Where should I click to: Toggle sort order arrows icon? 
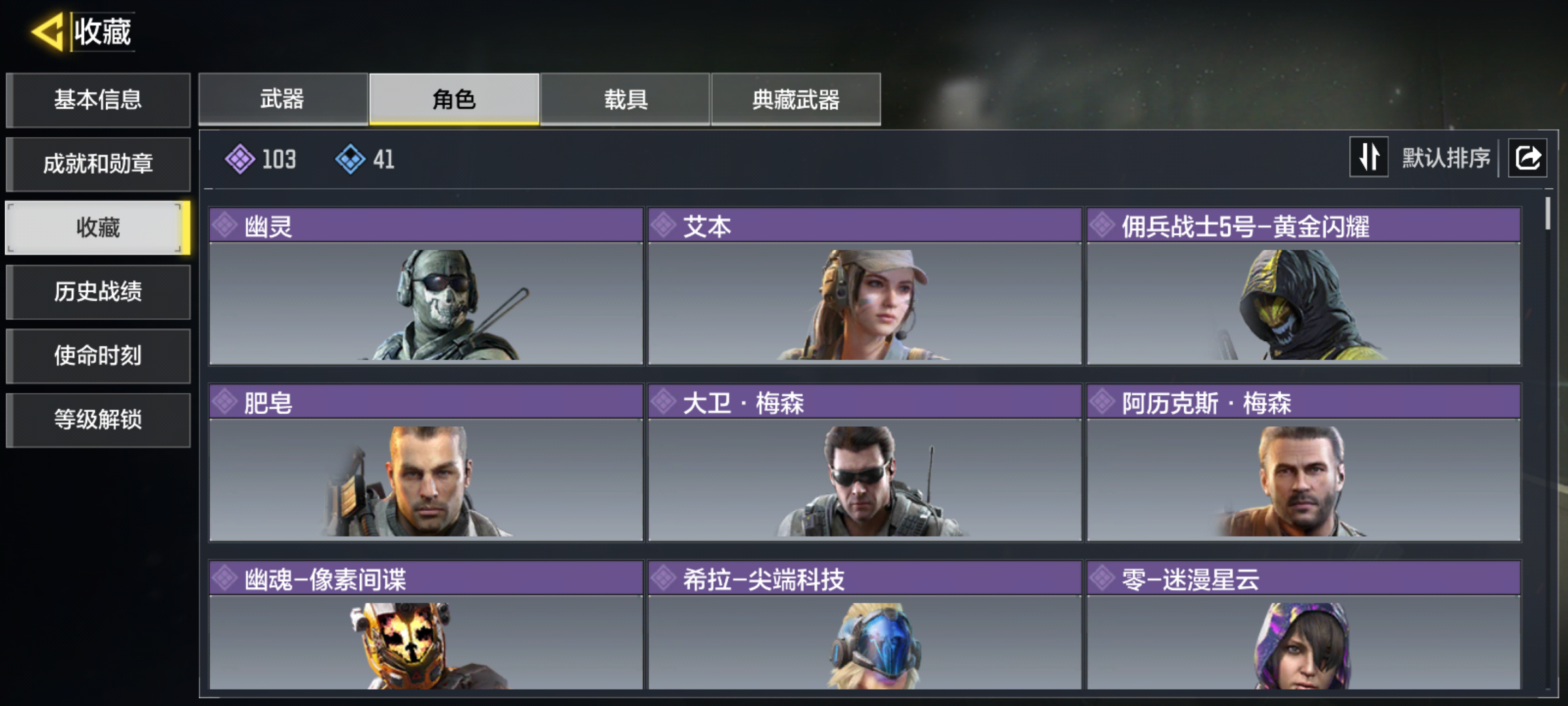[x=1369, y=157]
